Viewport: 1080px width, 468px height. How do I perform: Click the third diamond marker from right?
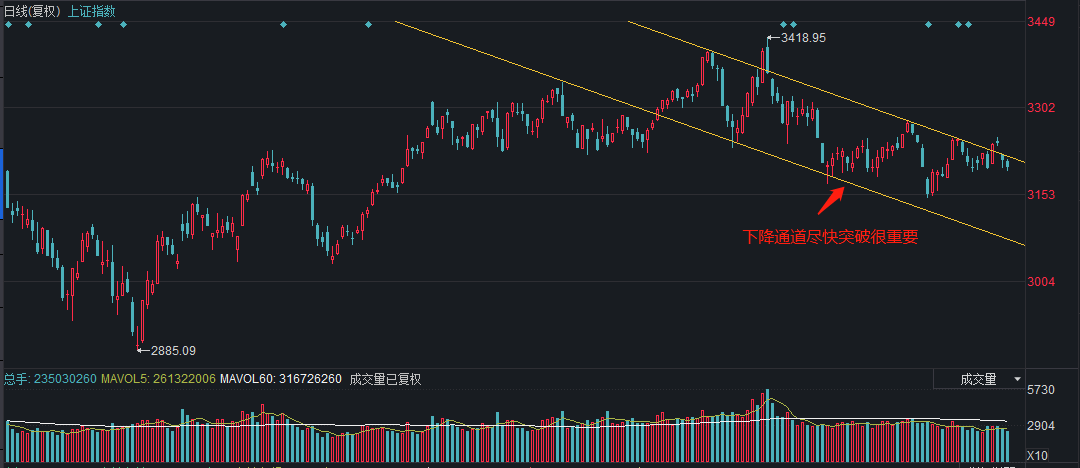tap(928, 25)
